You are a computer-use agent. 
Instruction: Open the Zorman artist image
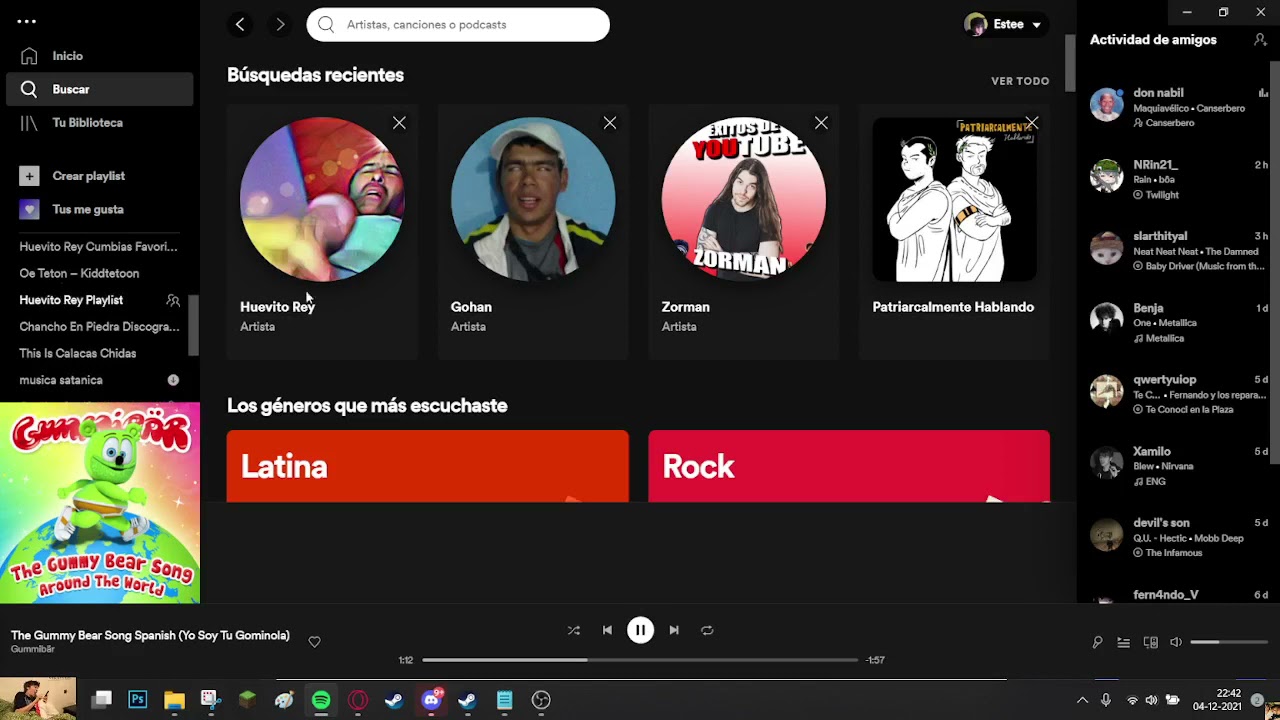(744, 199)
